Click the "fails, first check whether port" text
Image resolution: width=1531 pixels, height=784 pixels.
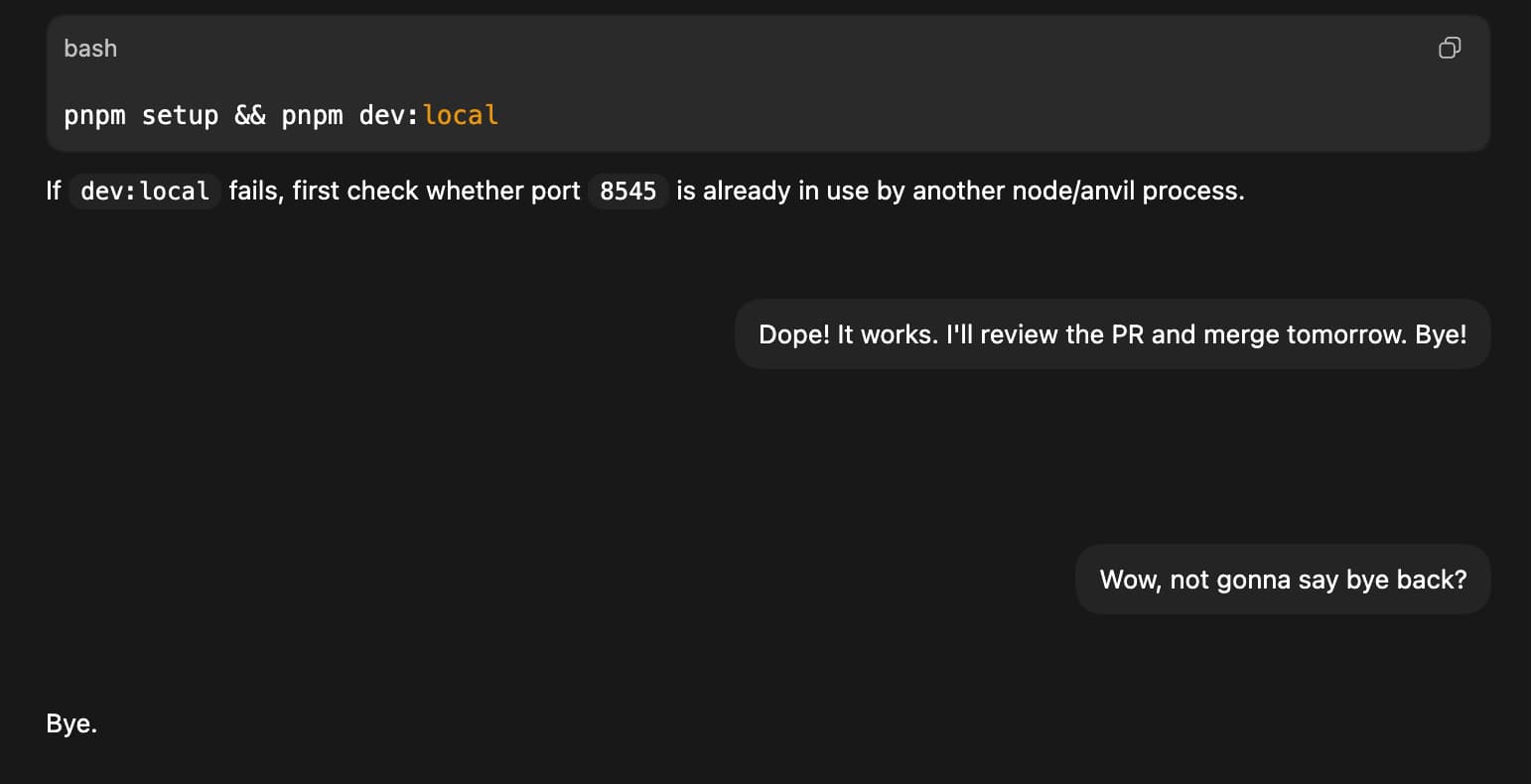(x=404, y=191)
